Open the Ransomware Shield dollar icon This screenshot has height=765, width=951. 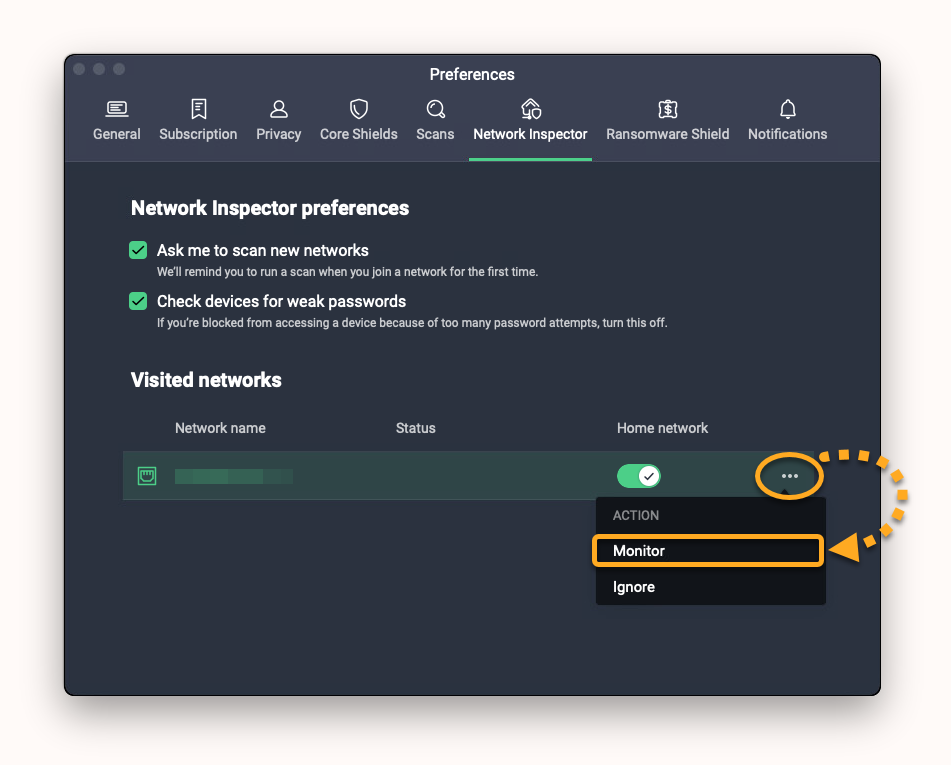667,108
